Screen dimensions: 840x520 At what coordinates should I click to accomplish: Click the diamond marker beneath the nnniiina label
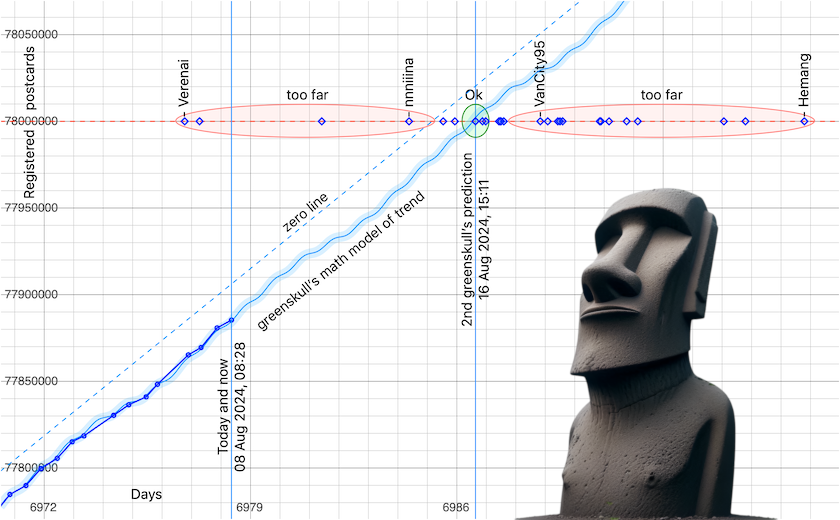tap(409, 121)
